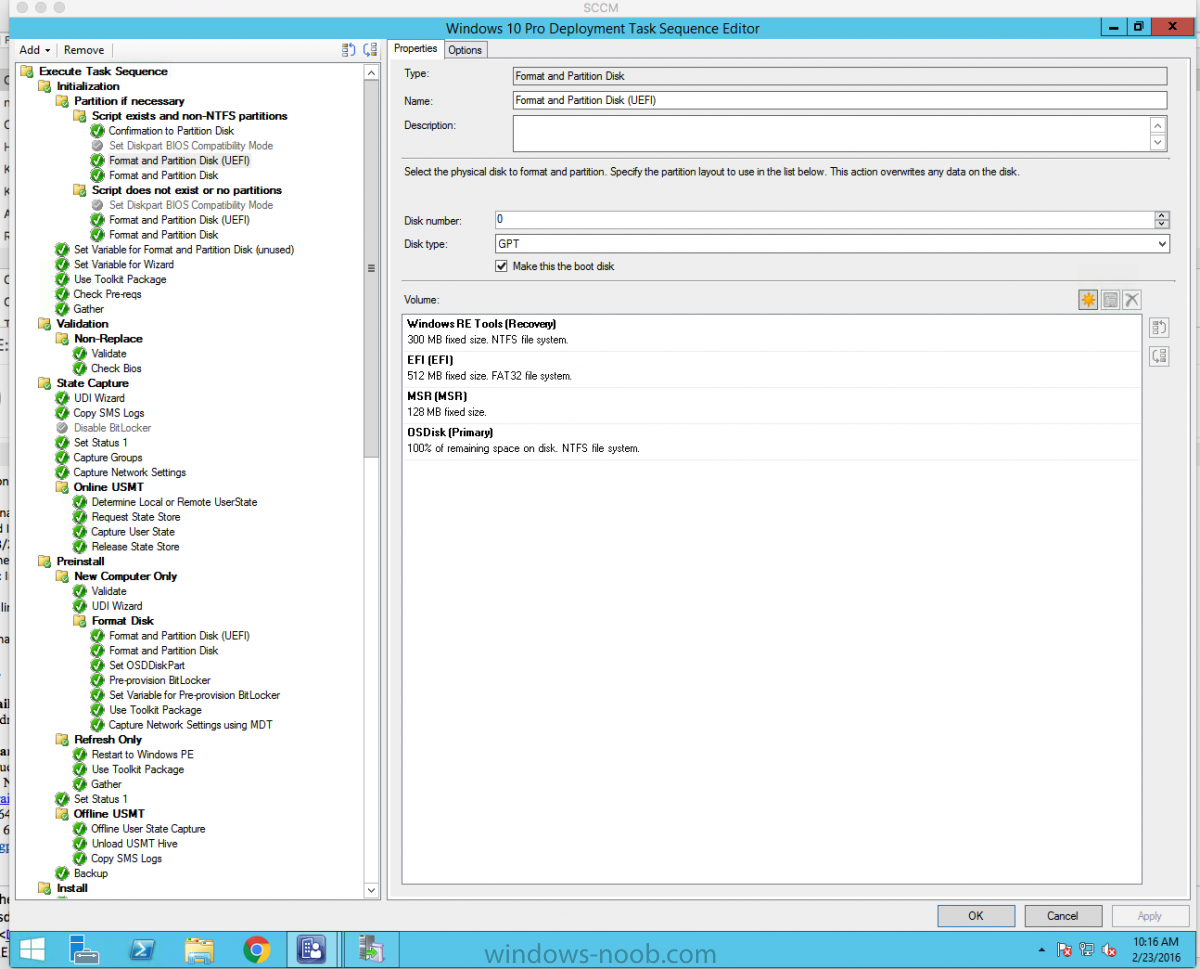
Task: Click the move step up icon above the tree
Action: 349,49
